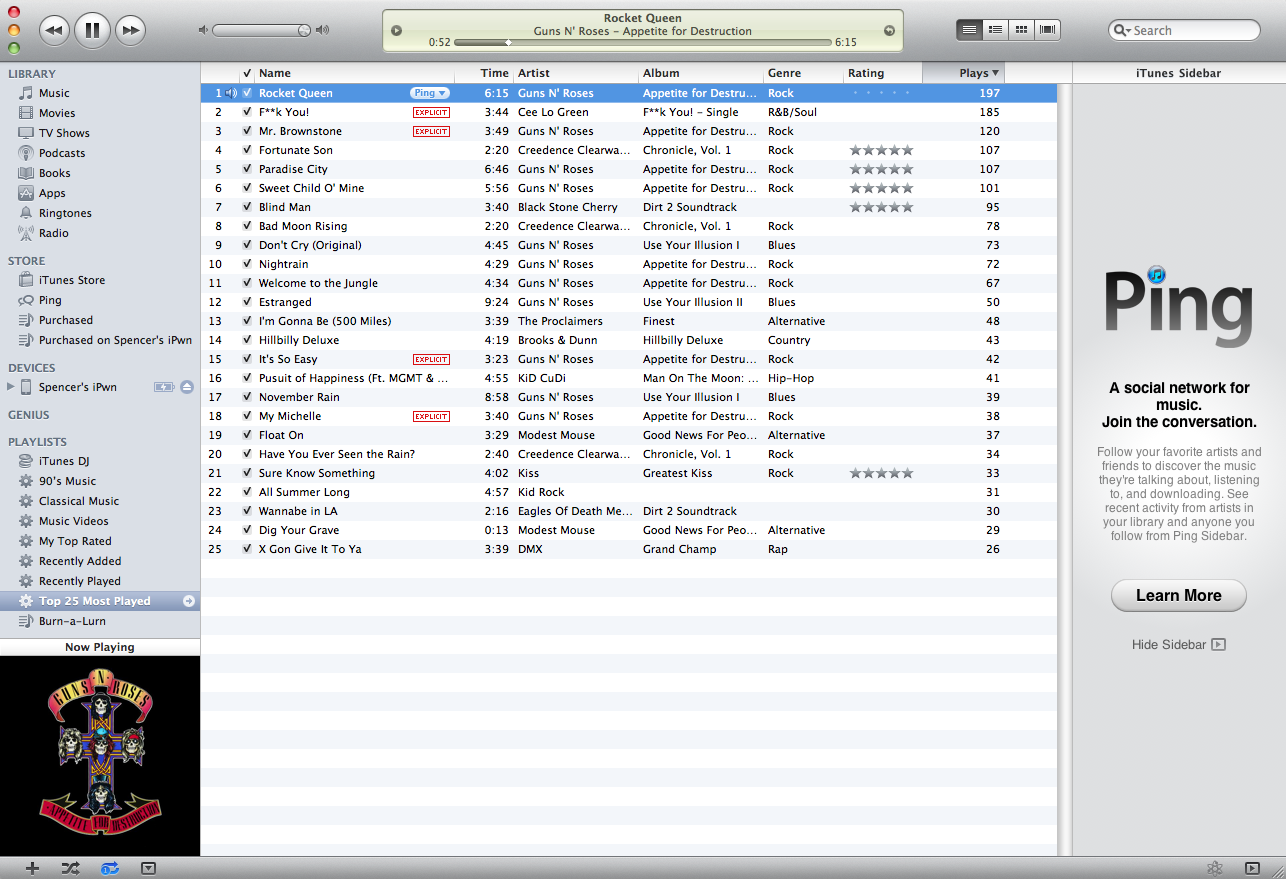This screenshot has height=879, width=1286.
Task: Eject Spencer's iPwn device
Action: (187, 387)
